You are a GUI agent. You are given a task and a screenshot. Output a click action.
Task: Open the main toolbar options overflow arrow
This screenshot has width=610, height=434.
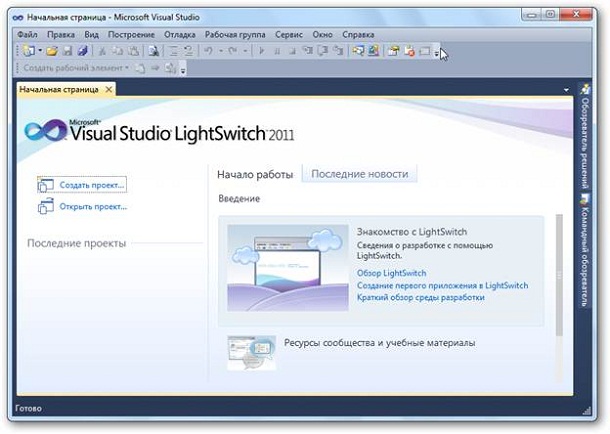click(436, 54)
